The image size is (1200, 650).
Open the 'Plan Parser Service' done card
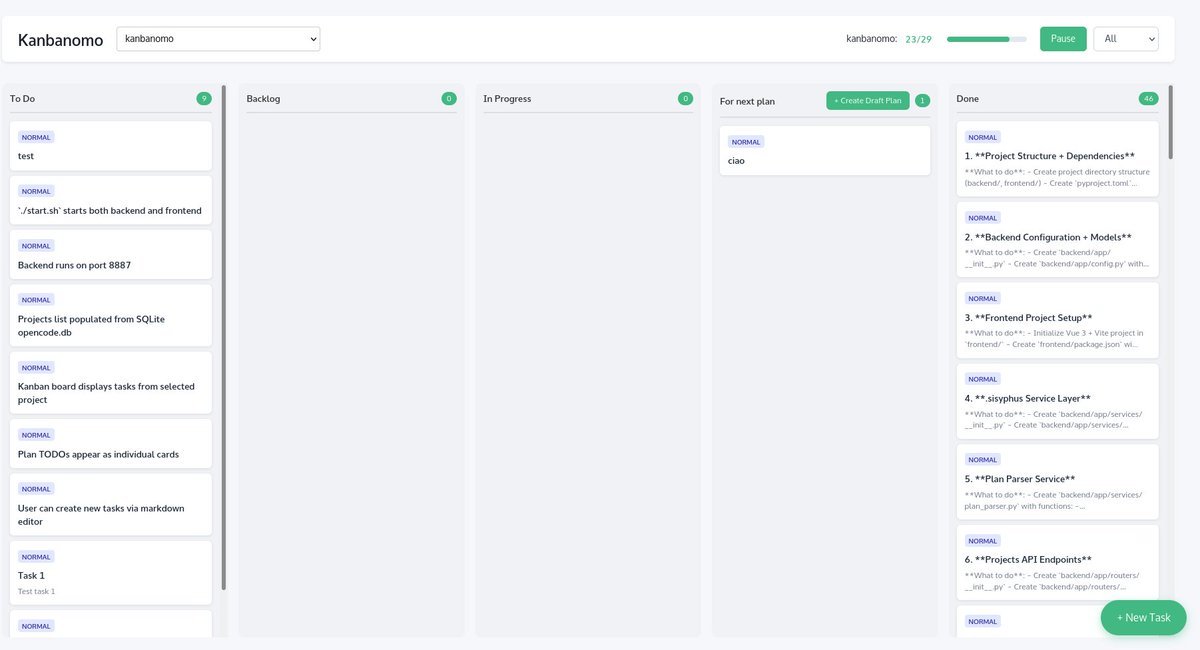coord(1058,482)
